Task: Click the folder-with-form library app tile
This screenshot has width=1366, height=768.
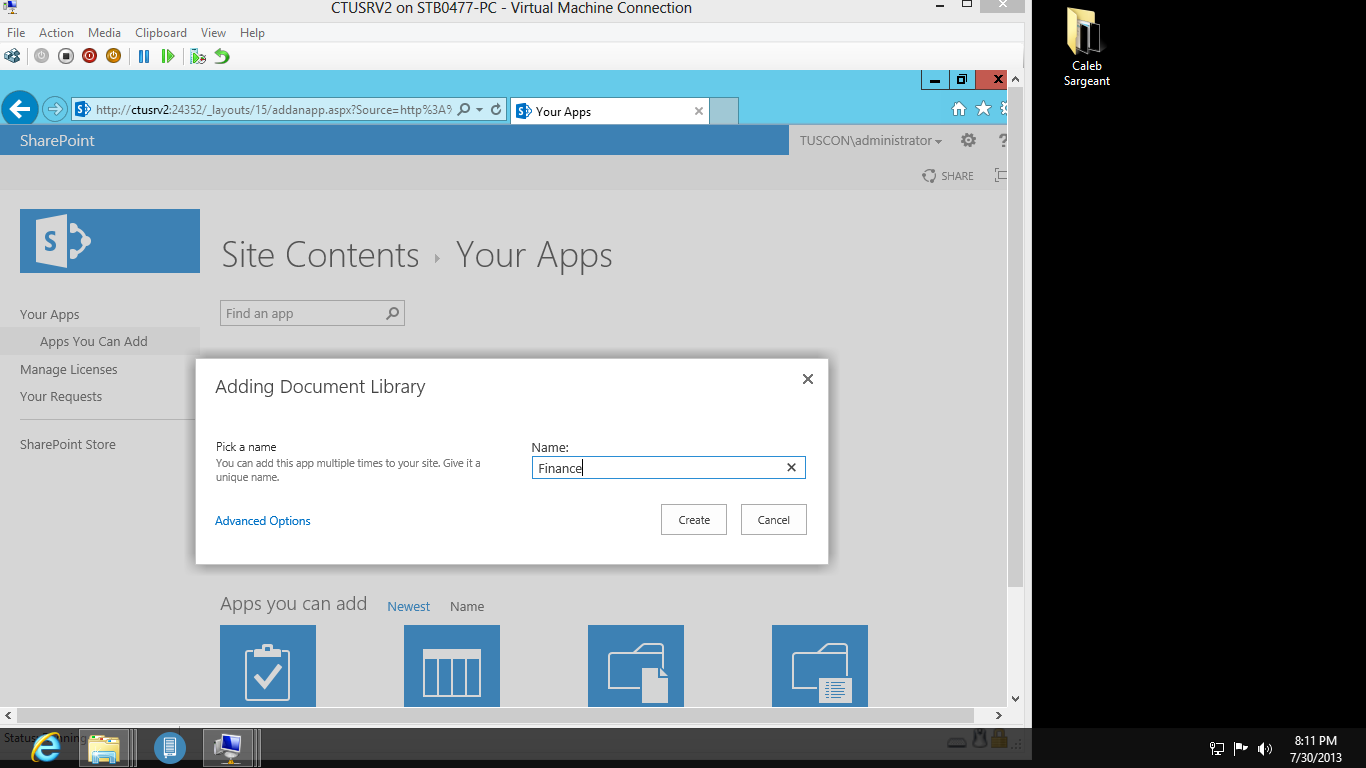Action: [820, 666]
